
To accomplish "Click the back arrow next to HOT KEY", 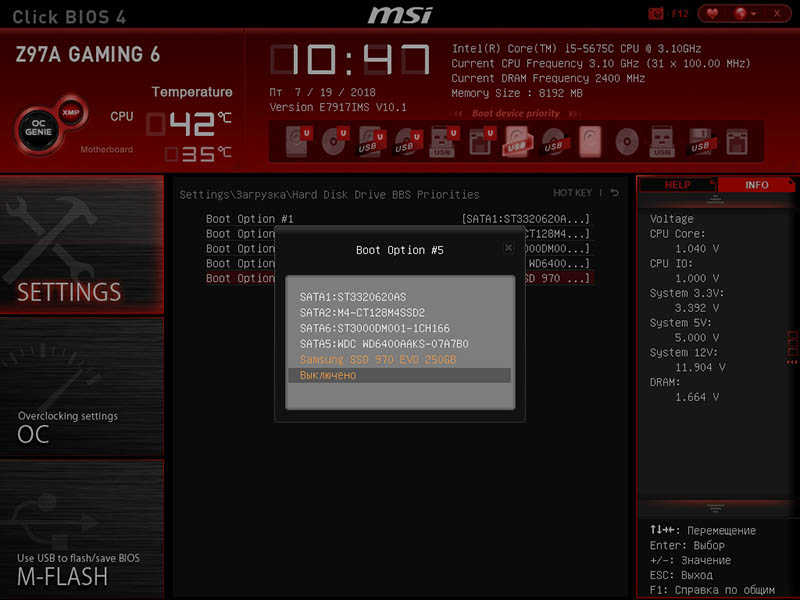I will [x=615, y=193].
